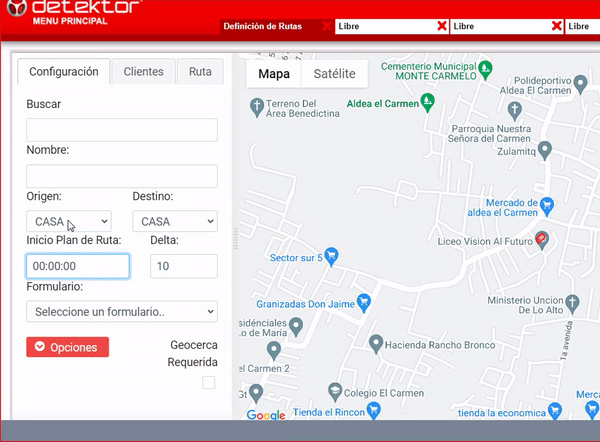Screen dimensions: 600x442
Task: Click the Gt location marker
Action: coord(256,393)
